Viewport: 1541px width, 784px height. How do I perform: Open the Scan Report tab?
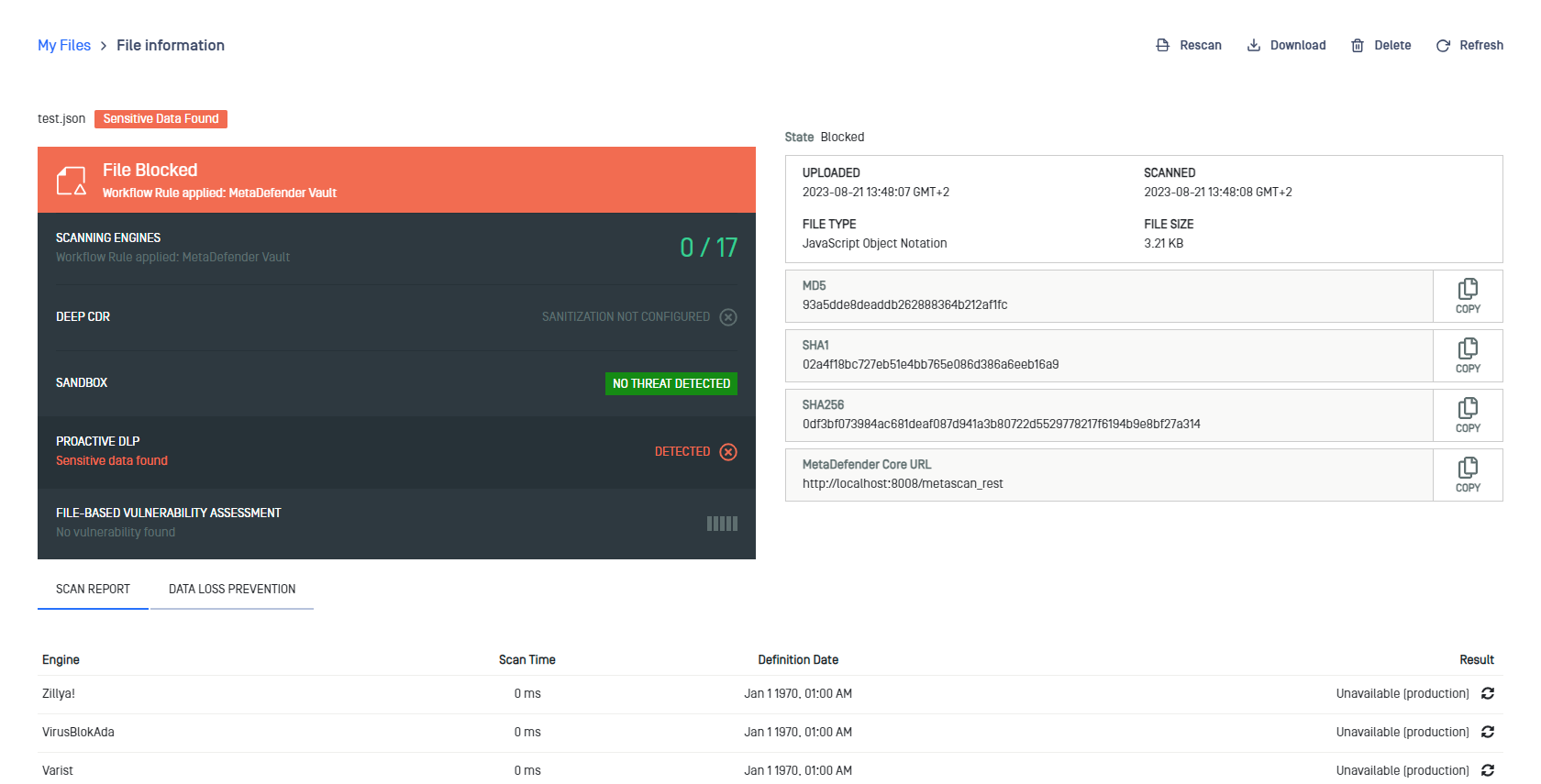(x=93, y=589)
